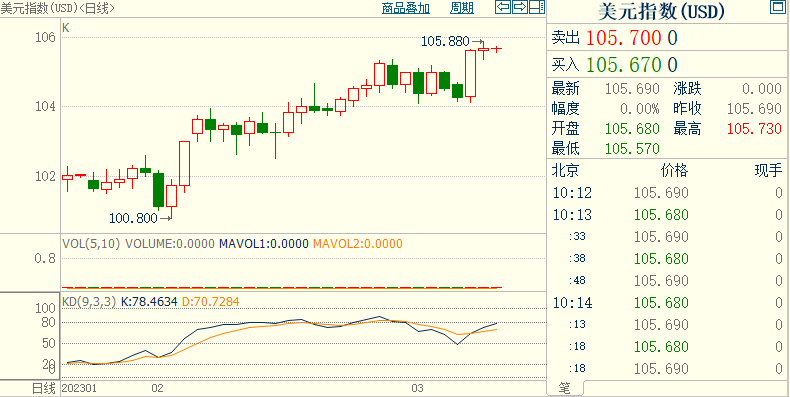Image resolution: width=790 pixels, height=397 pixels.
Task: Click the 03 month marker on time axis
Action: (417, 388)
